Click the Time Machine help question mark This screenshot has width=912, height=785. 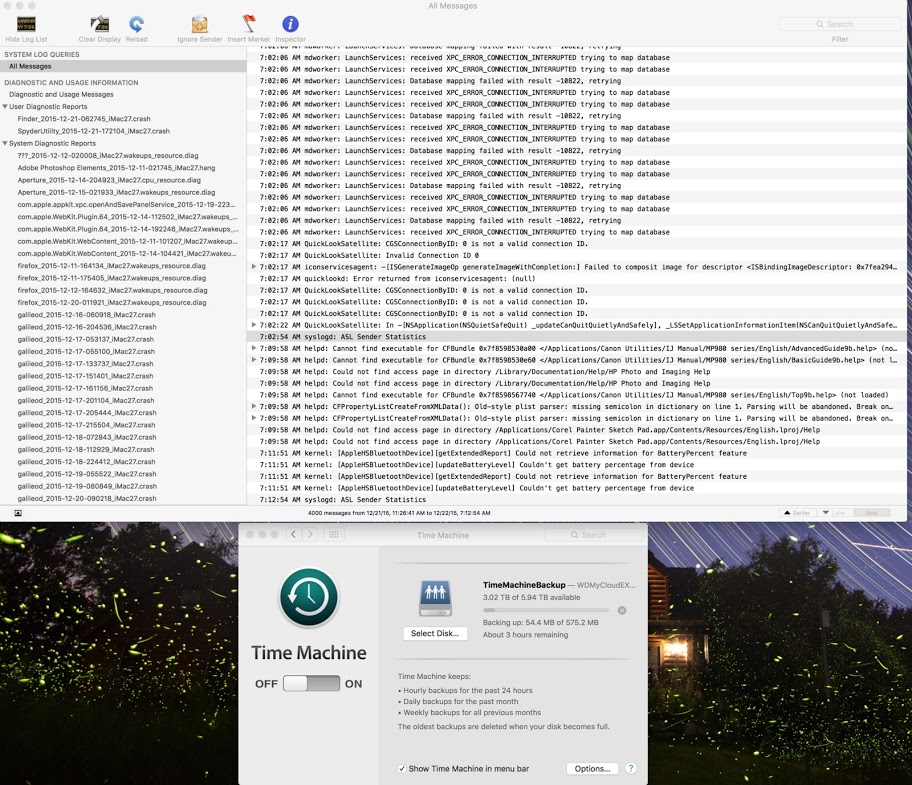coord(630,769)
